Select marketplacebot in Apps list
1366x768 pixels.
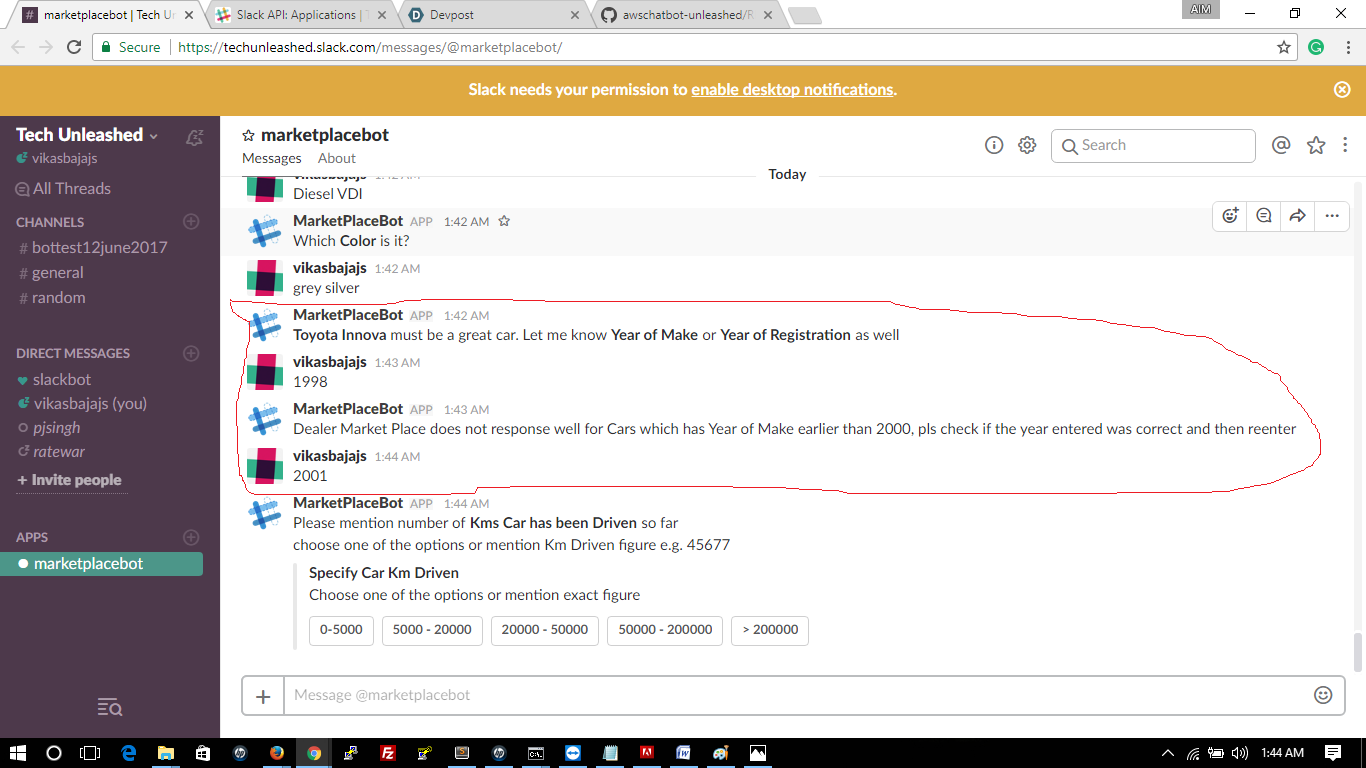[x=101, y=564]
